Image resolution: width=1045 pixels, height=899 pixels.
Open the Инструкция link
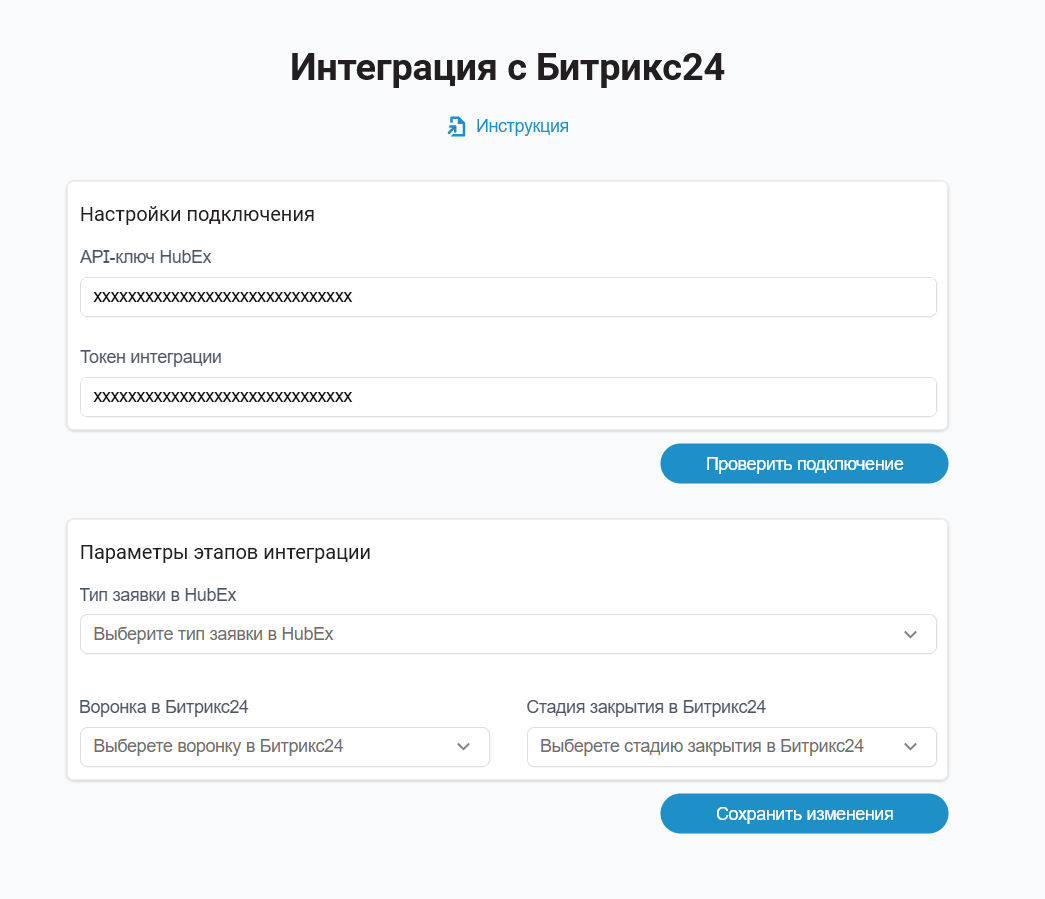pos(522,126)
